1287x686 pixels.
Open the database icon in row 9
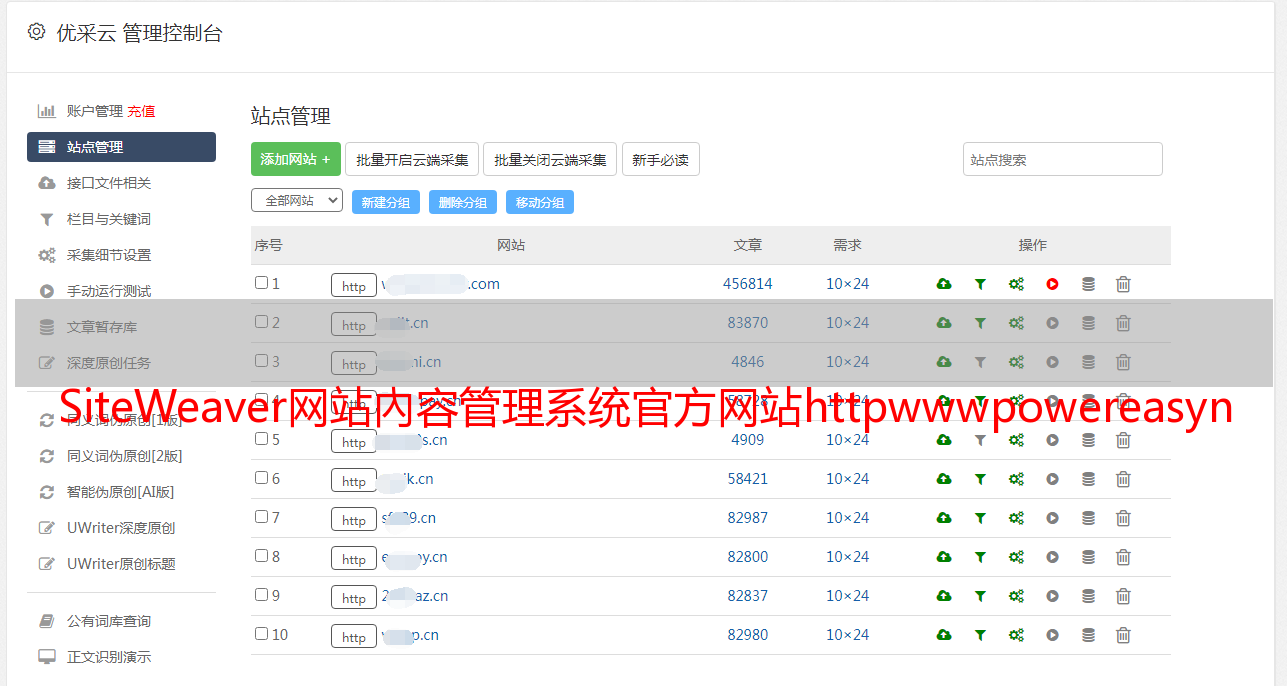tap(1088, 596)
